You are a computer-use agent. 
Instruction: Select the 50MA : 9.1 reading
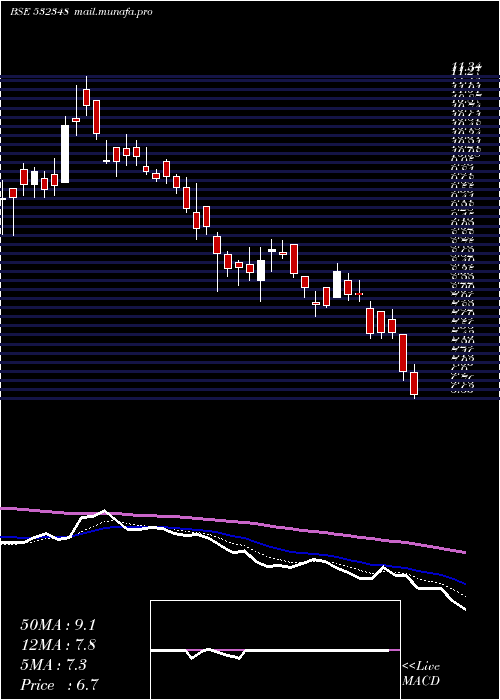coord(58,625)
